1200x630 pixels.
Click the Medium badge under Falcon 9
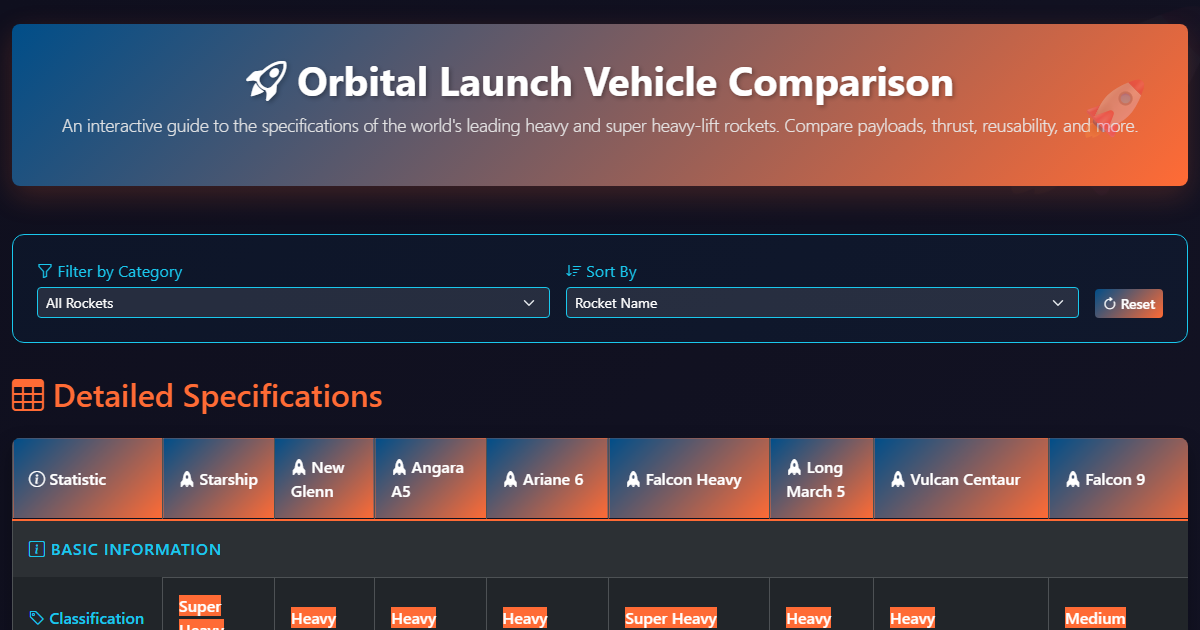(1095, 618)
